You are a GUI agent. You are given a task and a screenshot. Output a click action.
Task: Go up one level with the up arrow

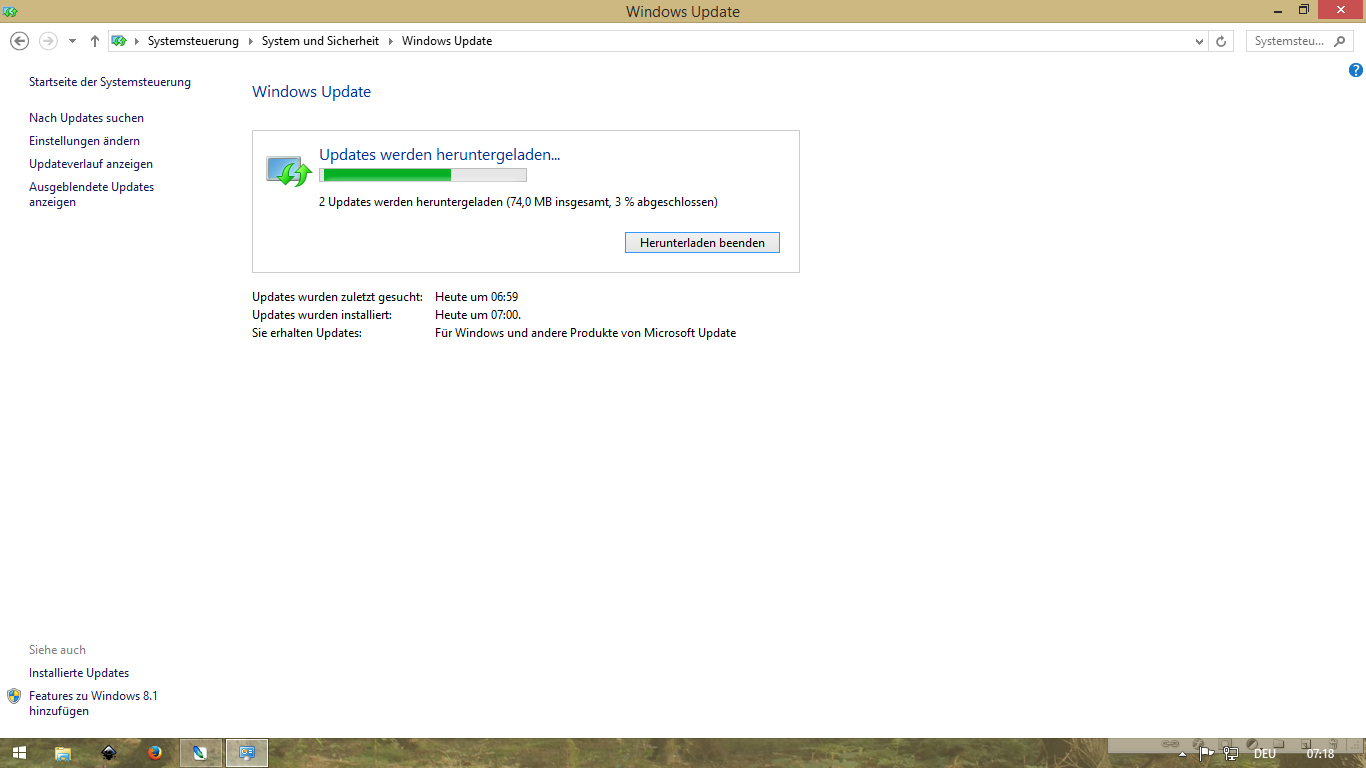94,41
